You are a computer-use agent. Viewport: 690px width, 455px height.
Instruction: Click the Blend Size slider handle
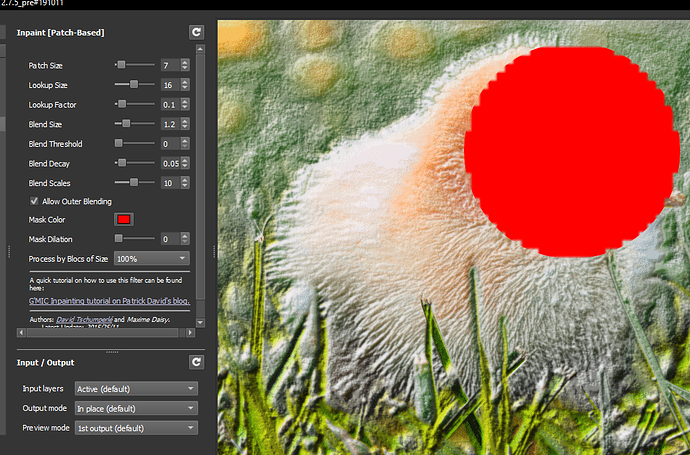pyautogui.click(x=126, y=124)
